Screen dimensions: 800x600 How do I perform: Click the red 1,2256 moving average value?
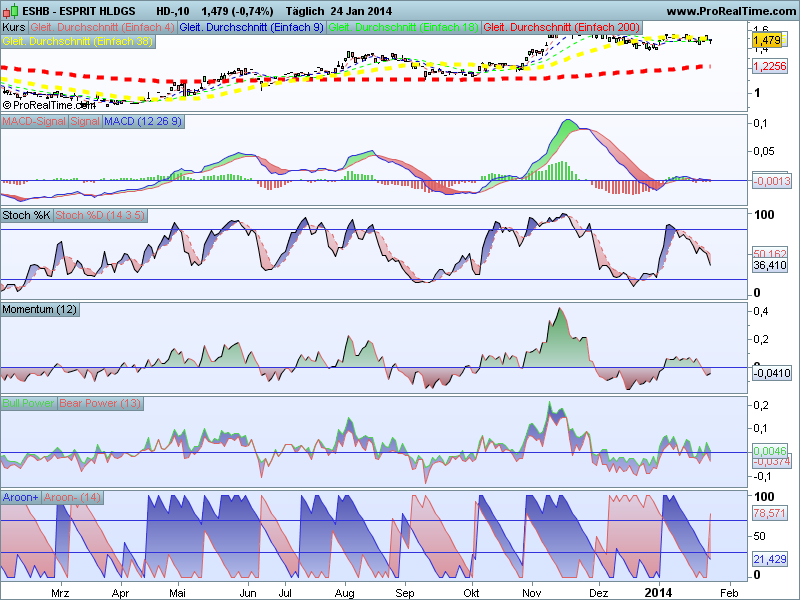pos(770,66)
